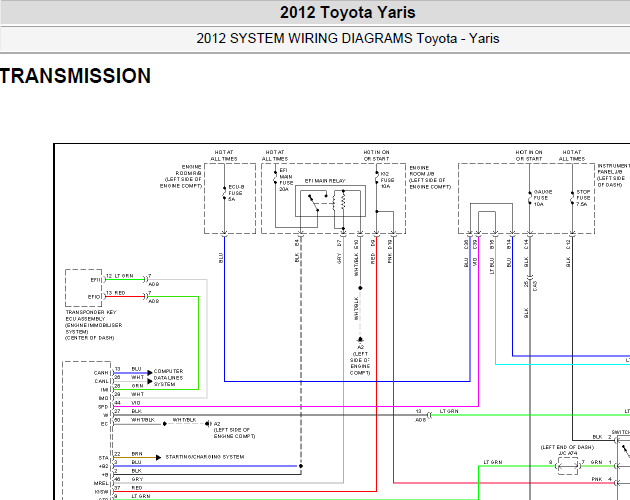
Task: Click the EC terminal label
Action: (x=104, y=424)
